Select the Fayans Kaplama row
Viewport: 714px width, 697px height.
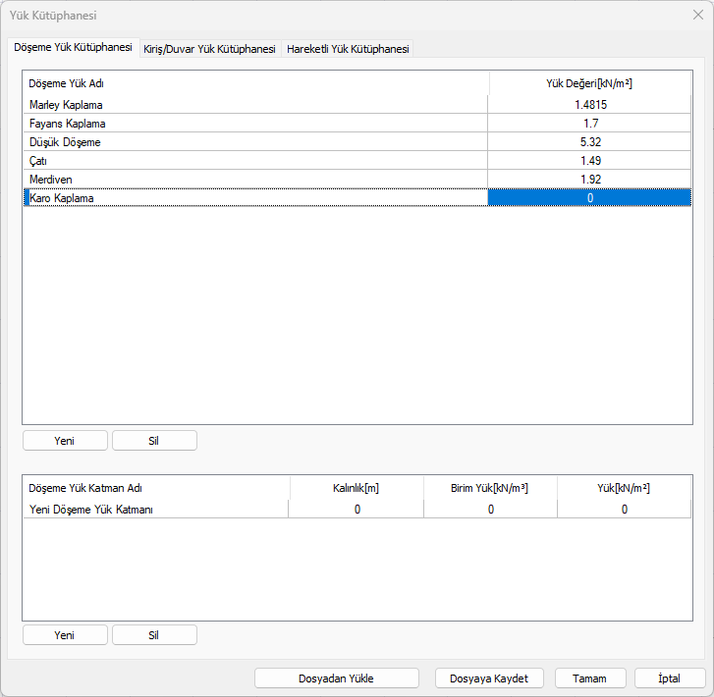tap(68, 124)
